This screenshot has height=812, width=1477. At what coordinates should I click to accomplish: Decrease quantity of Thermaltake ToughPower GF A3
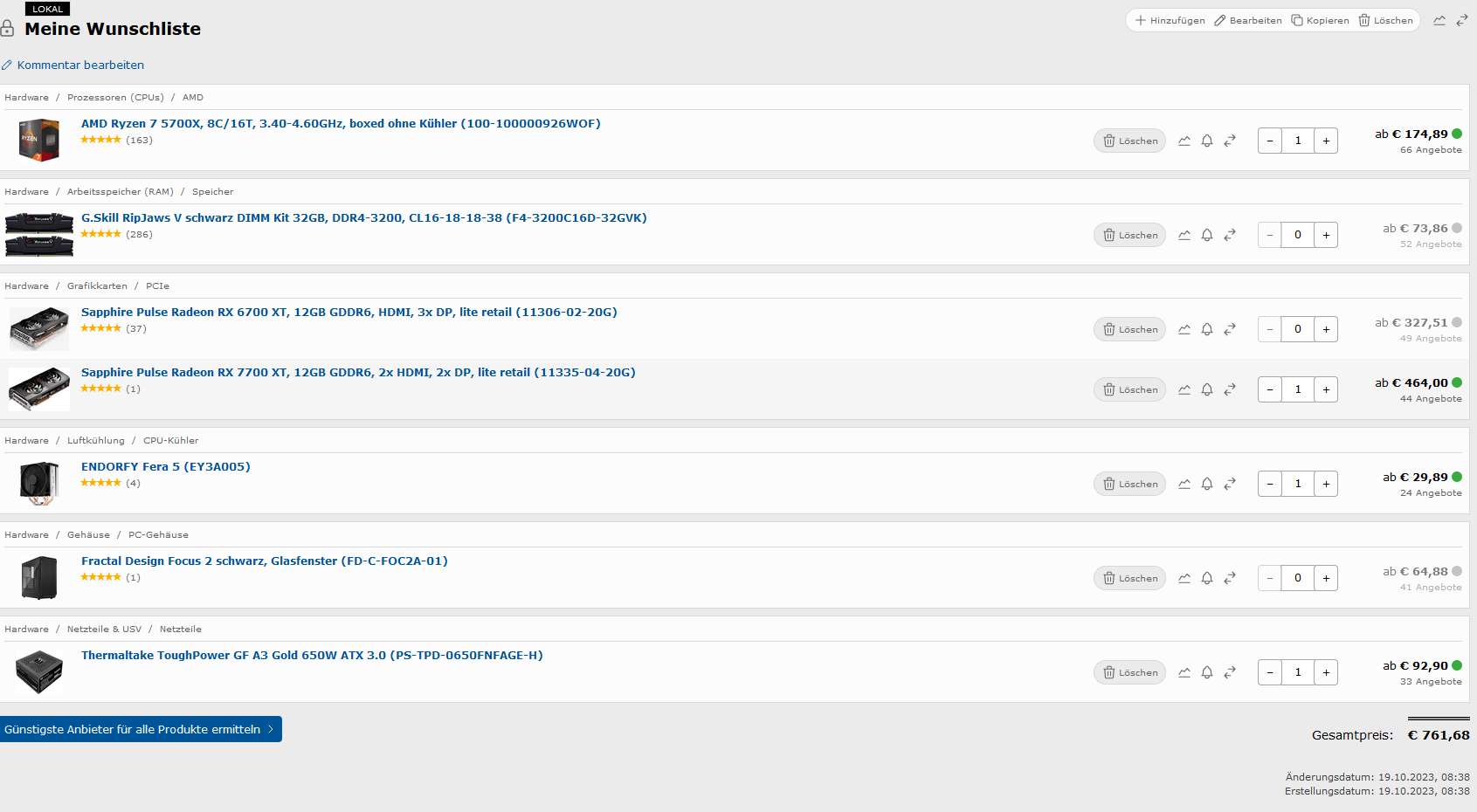(1270, 672)
